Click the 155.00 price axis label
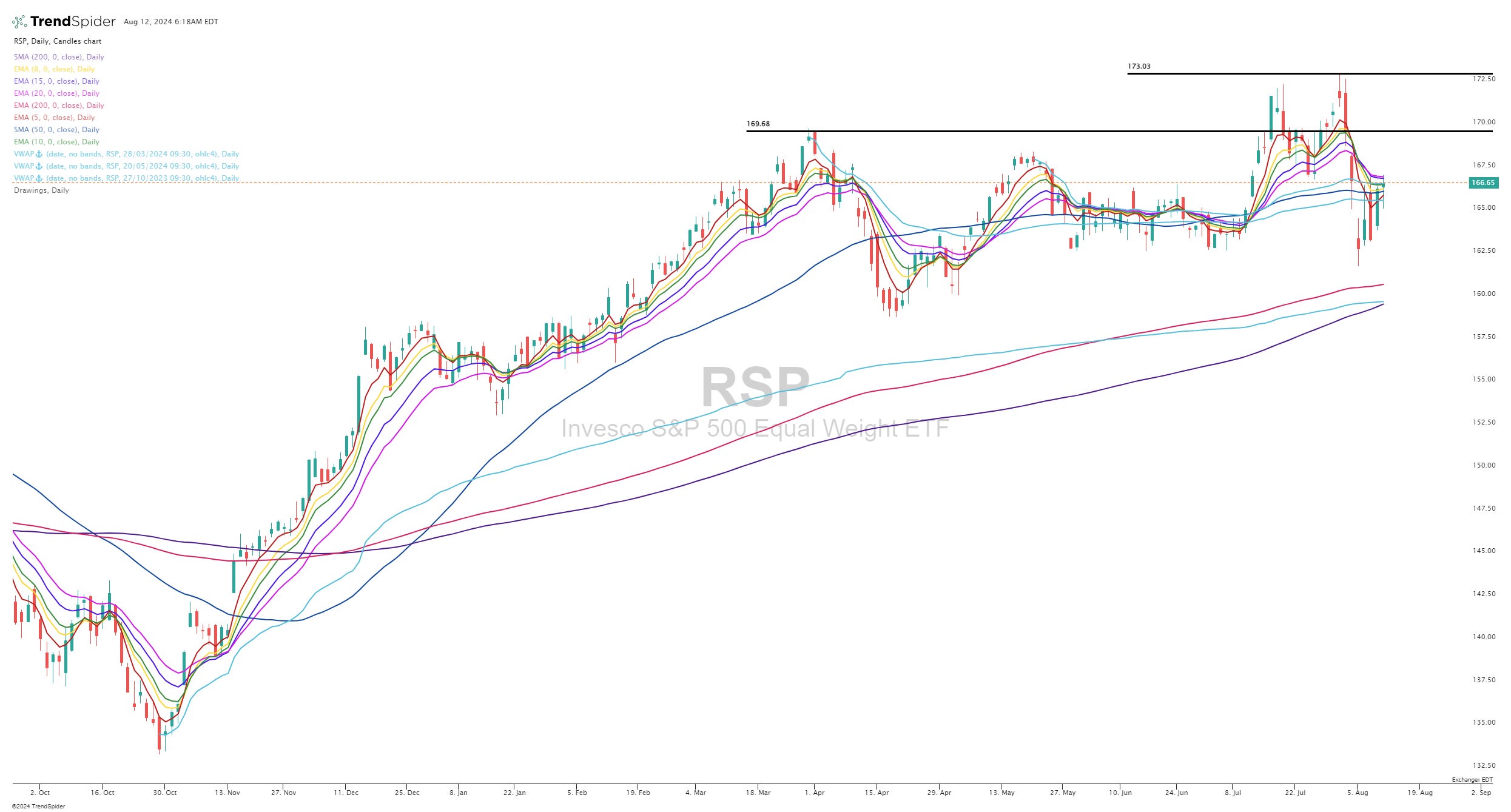The width and height of the screenshot is (1511, 812). (x=1484, y=379)
